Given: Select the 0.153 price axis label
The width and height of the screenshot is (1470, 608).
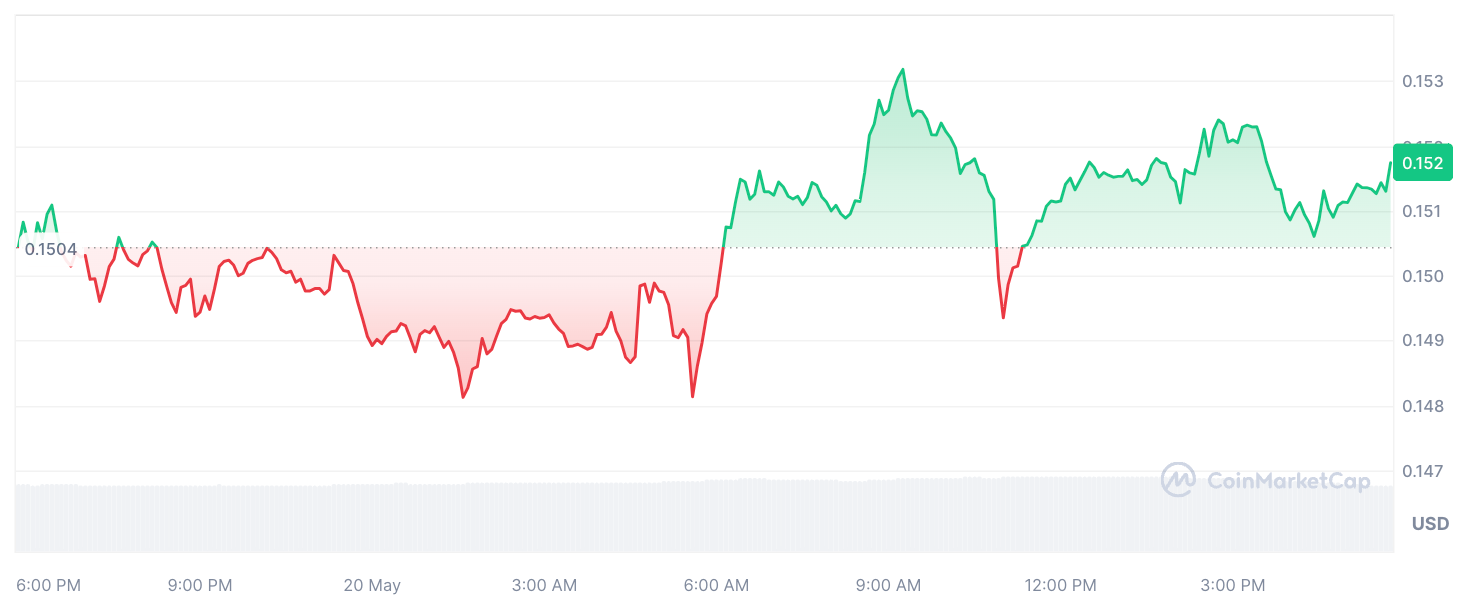Looking at the screenshot, I should [1422, 81].
